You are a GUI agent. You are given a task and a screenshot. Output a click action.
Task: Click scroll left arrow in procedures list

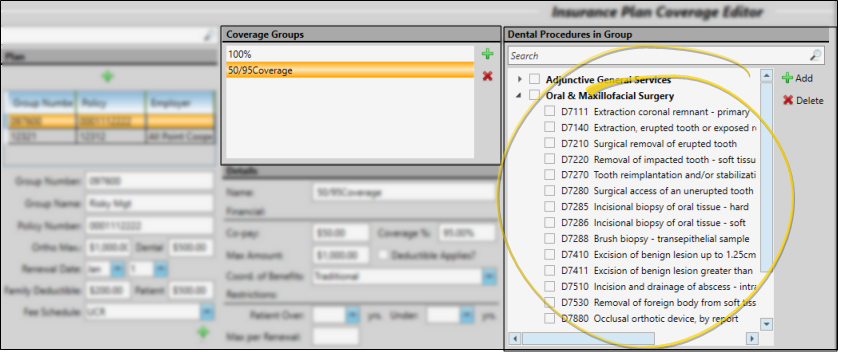click(x=515, y=339)
